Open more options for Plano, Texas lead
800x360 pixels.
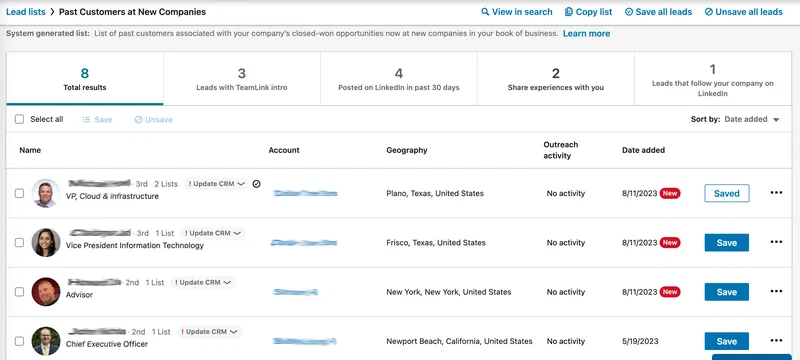click(776, 193)
